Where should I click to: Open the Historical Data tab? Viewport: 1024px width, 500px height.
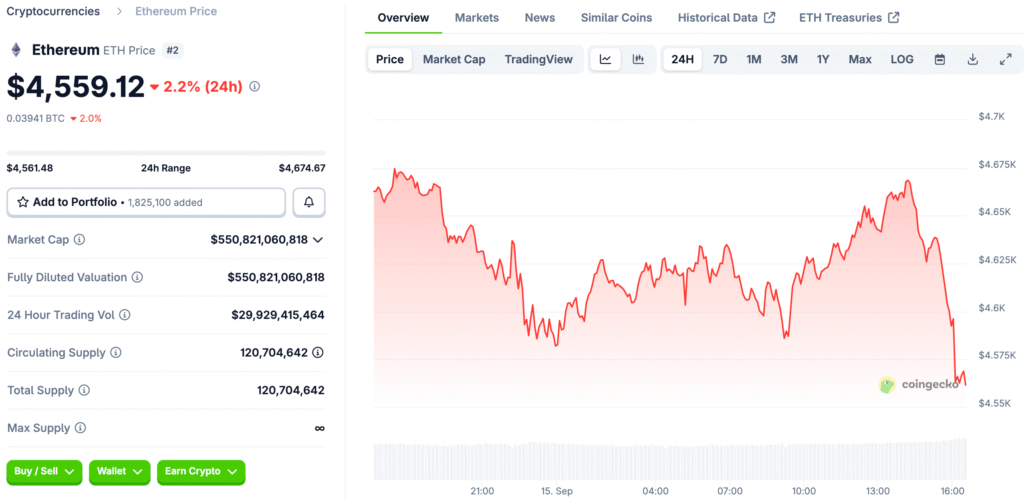point(726,18)
